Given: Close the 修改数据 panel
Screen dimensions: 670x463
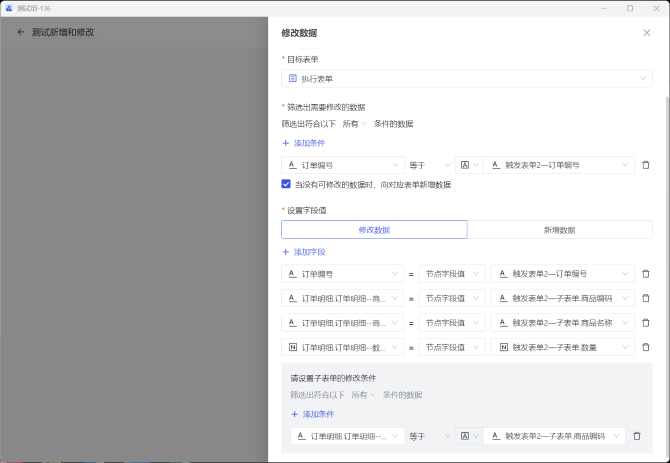Looking at the screenshot, I should tap(646, 33).
